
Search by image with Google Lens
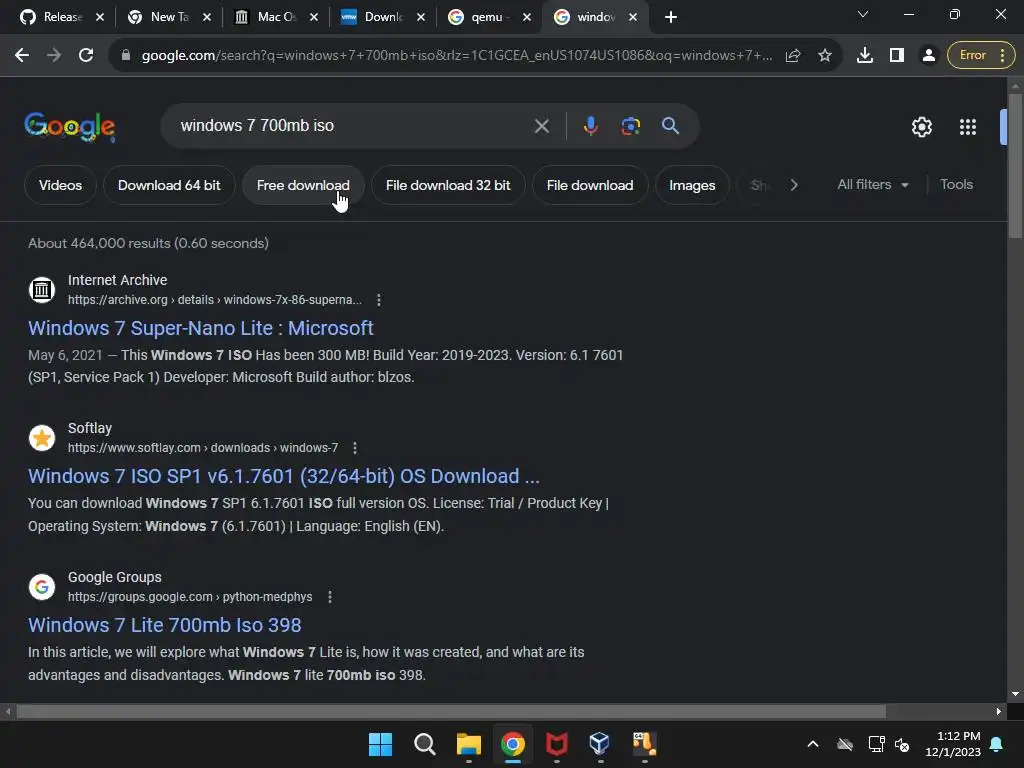631,126
